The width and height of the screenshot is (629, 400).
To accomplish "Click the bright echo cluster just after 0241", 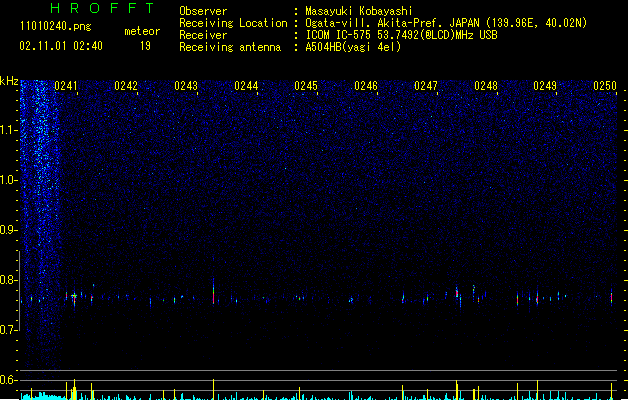I will click(x=74, y=298).
